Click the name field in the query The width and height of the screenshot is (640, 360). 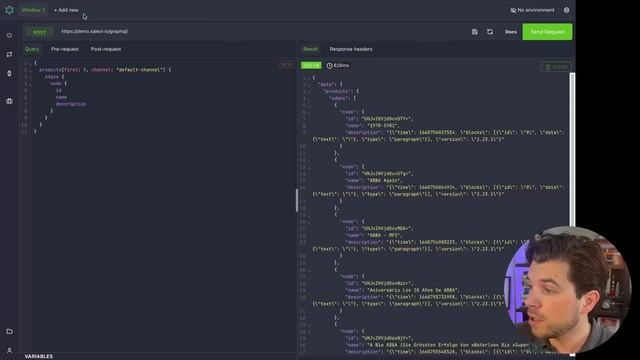tap(61, 97)
